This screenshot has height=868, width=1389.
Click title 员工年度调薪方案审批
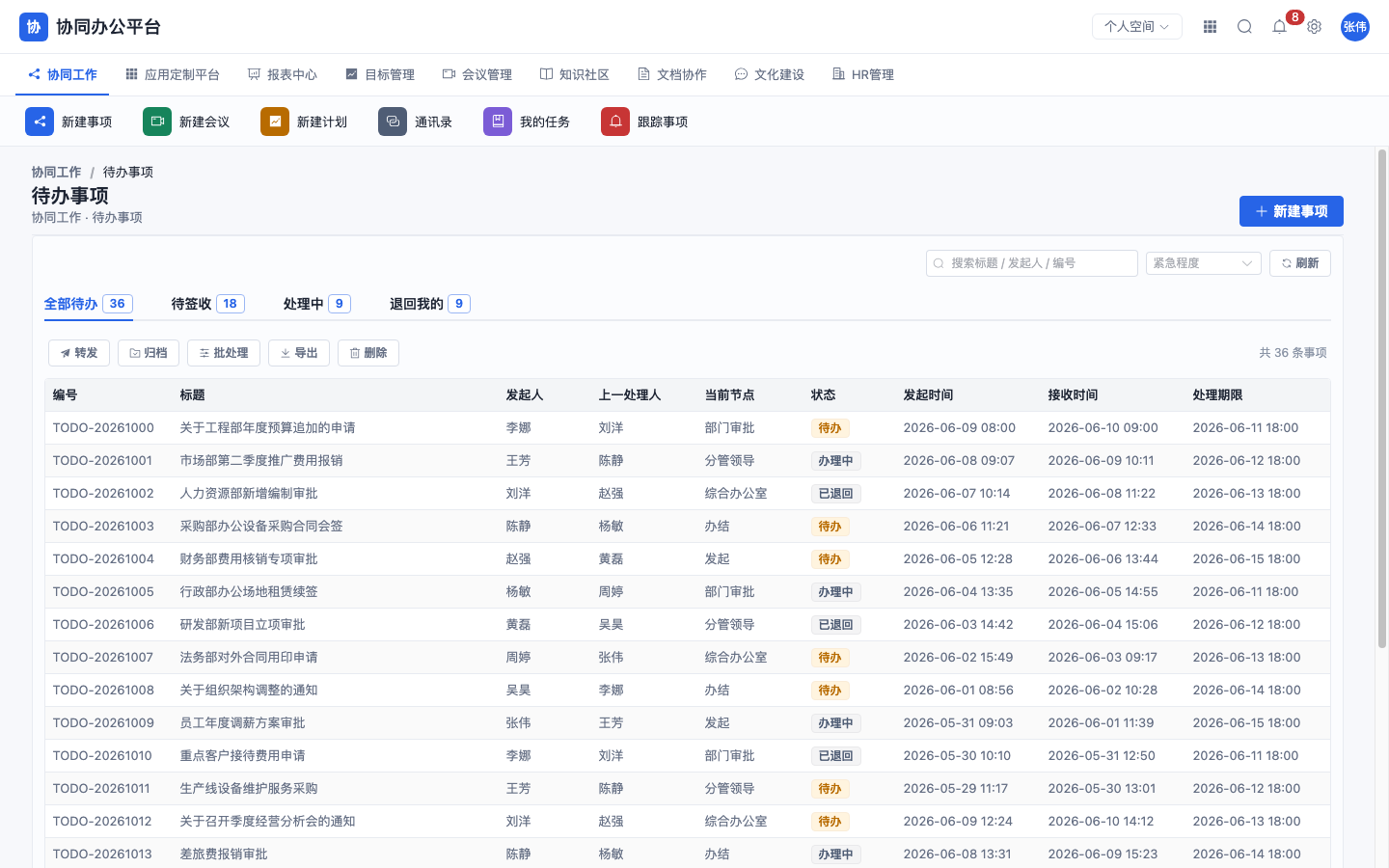tap(243, 723)
